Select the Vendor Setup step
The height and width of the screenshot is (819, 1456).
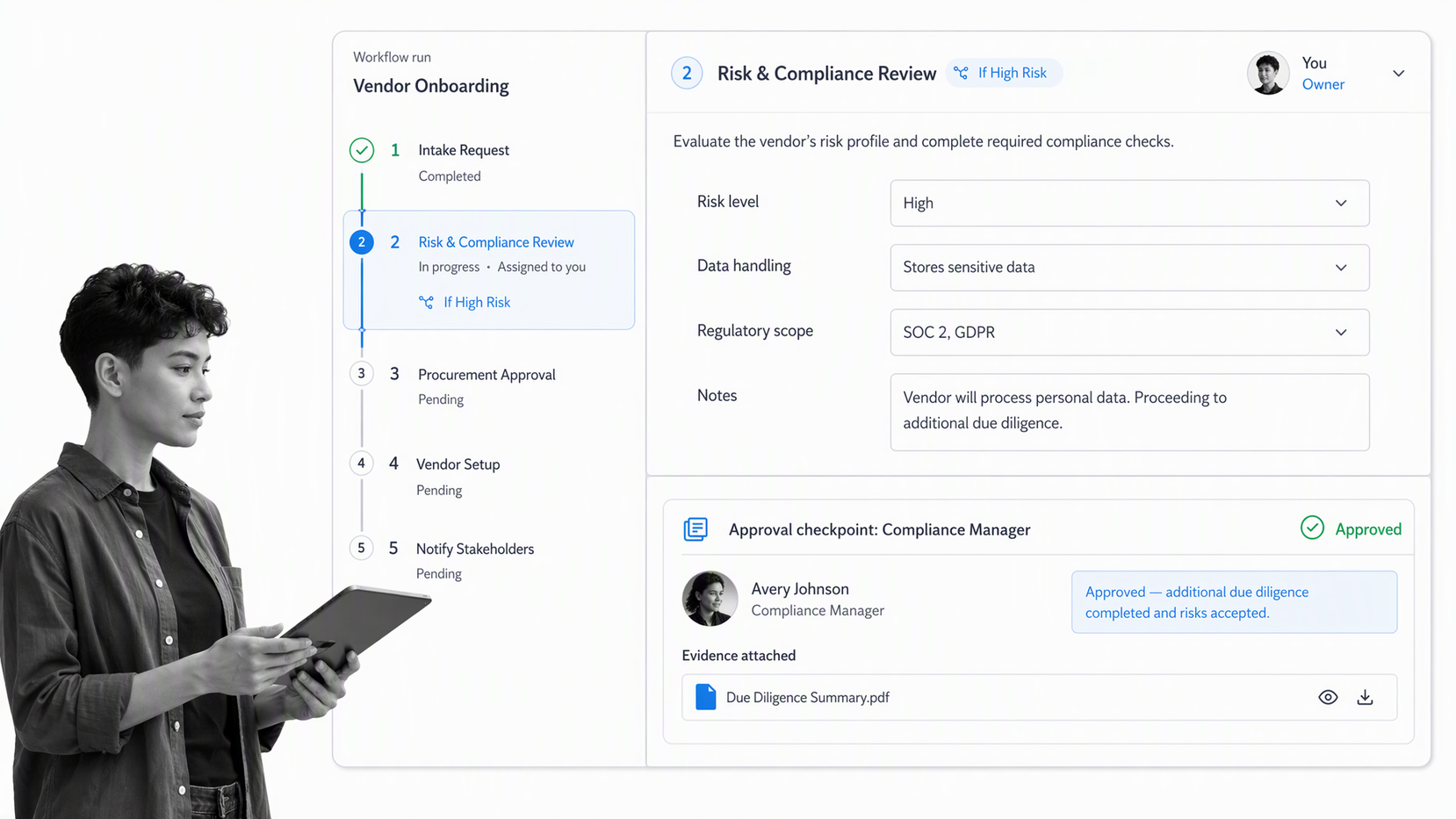pyautogui.click(x=458, y=464)
